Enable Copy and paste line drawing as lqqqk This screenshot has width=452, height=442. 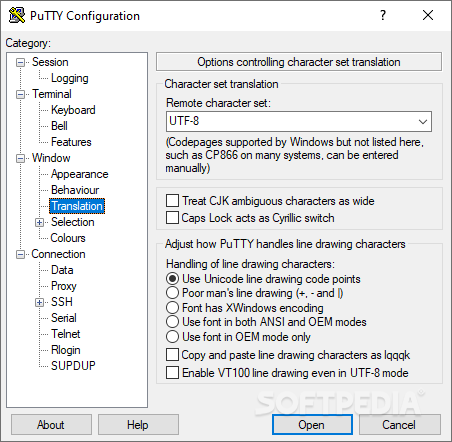[x=172, y=355]
